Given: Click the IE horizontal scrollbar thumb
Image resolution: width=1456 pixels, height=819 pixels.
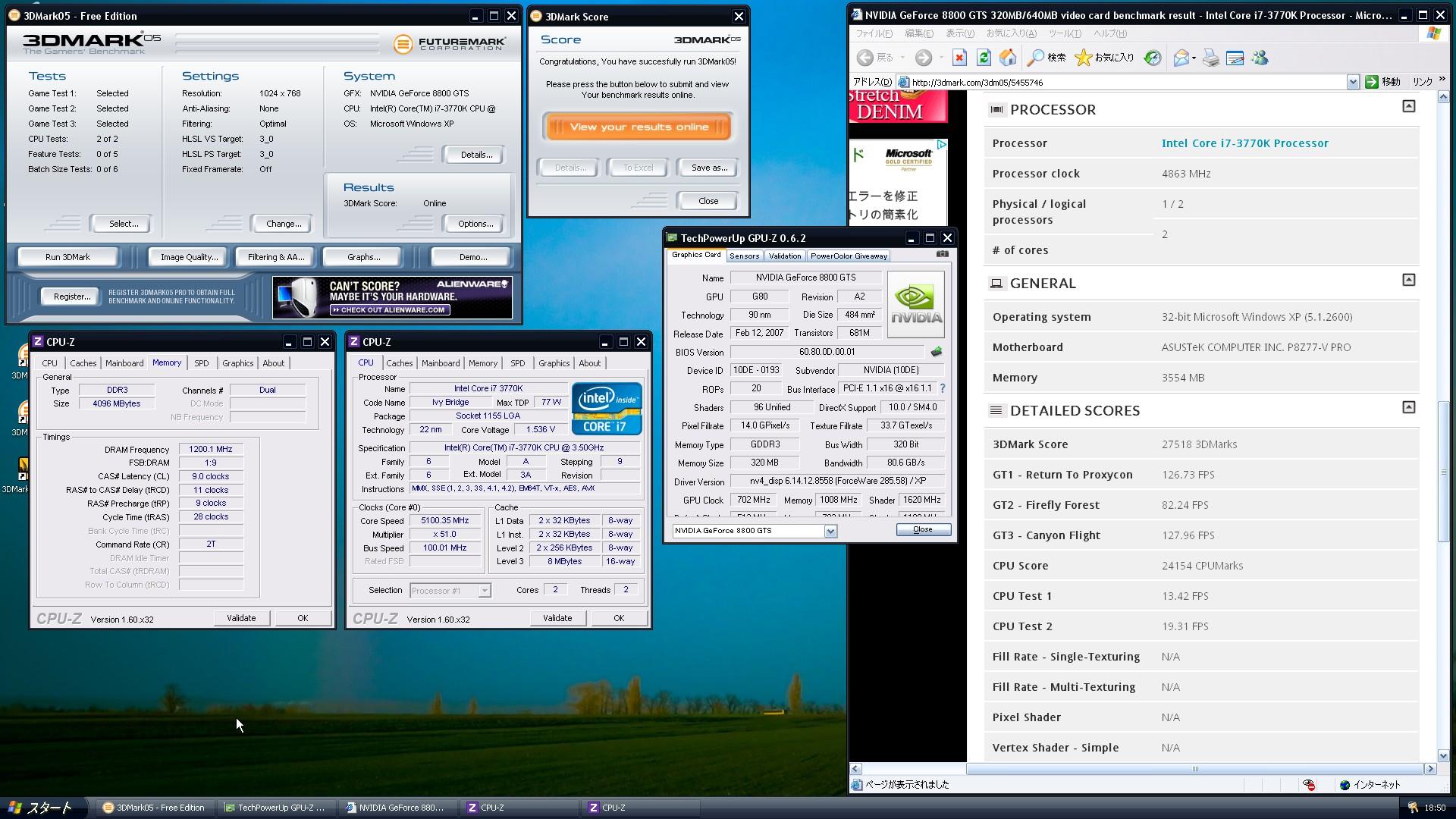Looking at the screenshot, I should pos(1195,769).
